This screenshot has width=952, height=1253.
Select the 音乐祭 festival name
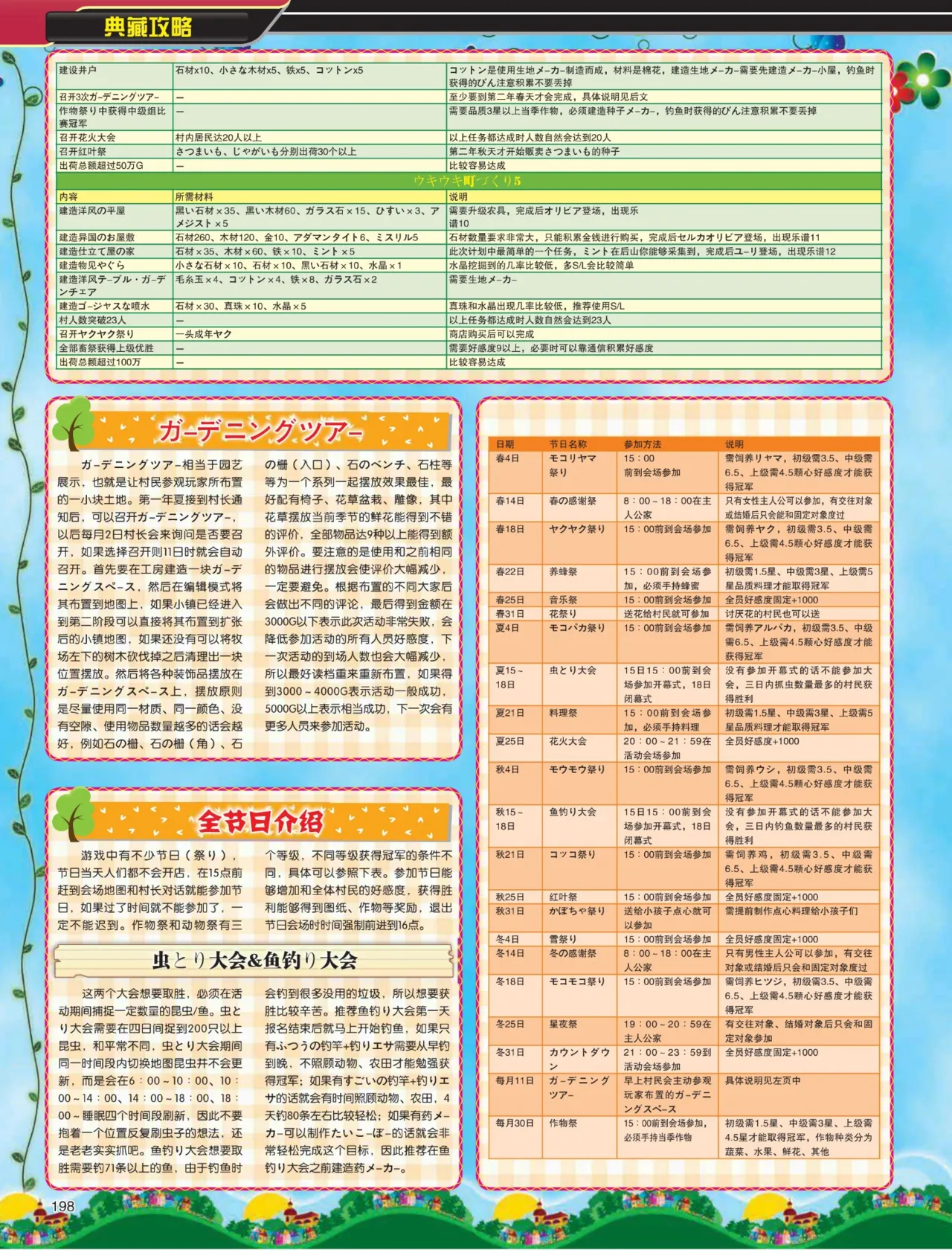(563, 600)
